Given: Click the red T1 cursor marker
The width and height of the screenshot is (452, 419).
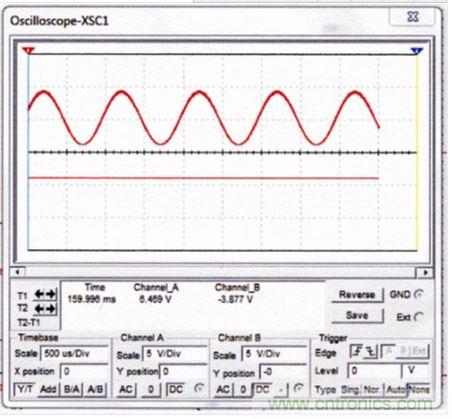Looking at the screenshot, I should pyautogui.click(x=29, y=51).
